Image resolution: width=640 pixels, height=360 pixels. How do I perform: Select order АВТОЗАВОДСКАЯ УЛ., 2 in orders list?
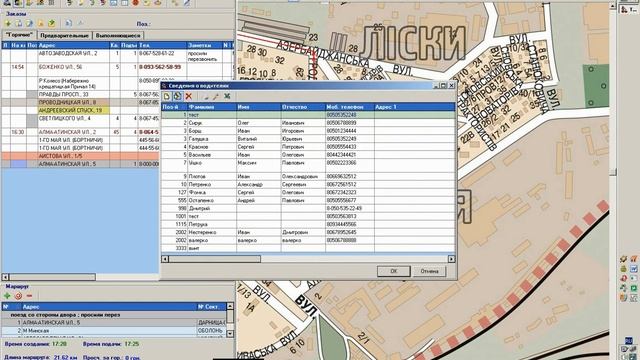tap(118, 56)
